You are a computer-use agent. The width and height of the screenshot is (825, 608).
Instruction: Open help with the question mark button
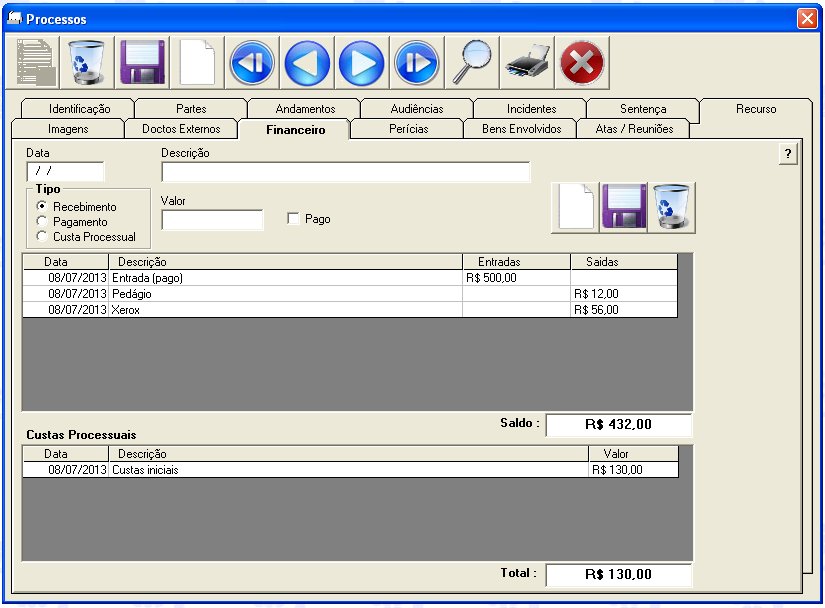(788, 154)
